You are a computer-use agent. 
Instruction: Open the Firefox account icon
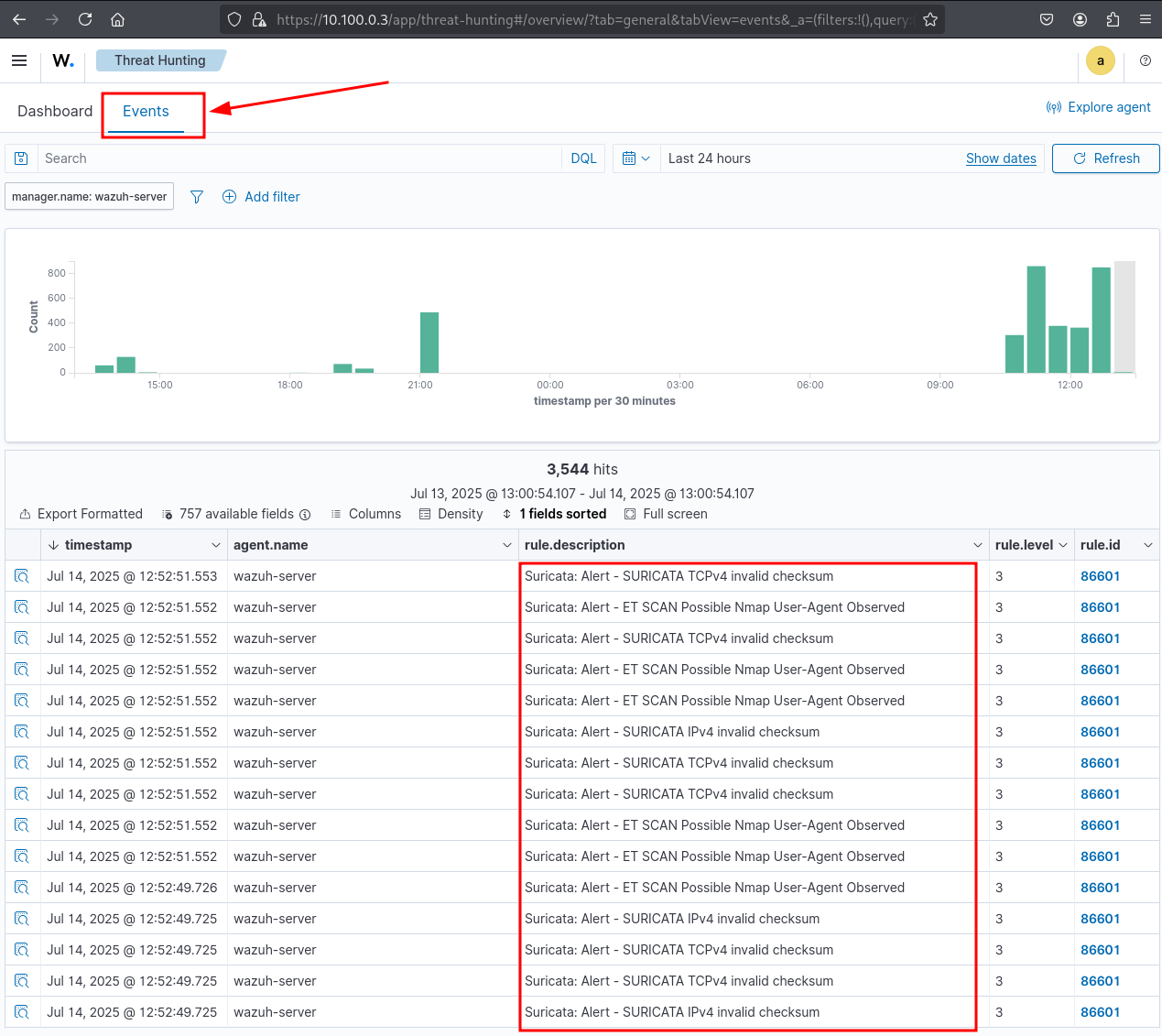click(x=1080, y=19)
